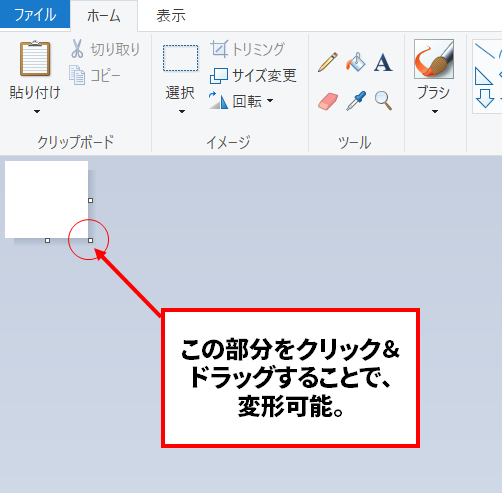Select the Fill with color bucket tool
This screenshot has height=493, width=502.
(x=355, y=62)
